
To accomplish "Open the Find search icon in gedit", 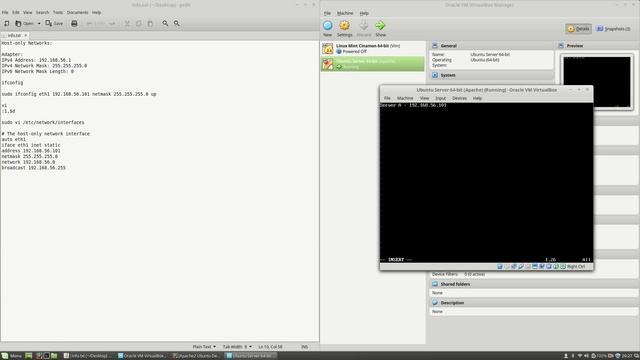I will click(165, 24).
